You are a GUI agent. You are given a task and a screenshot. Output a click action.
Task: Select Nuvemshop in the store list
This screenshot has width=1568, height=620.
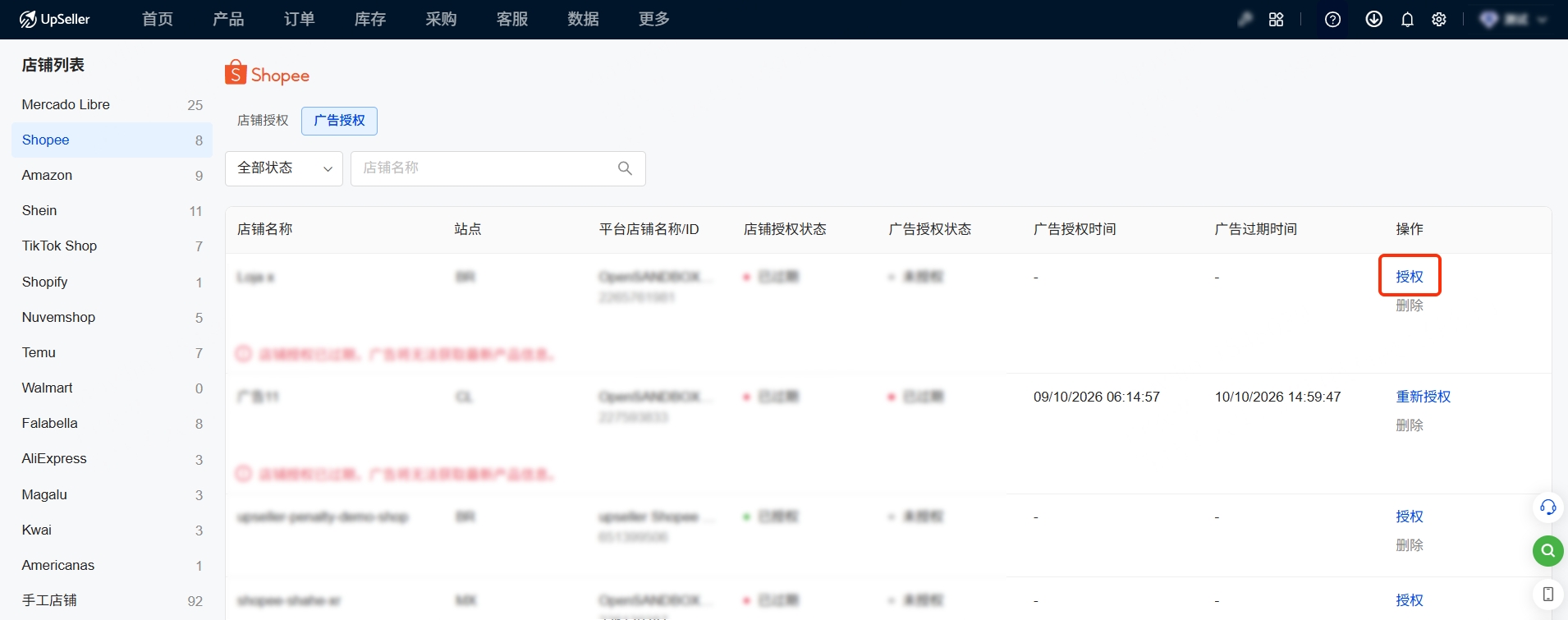[x=112, y=317]
